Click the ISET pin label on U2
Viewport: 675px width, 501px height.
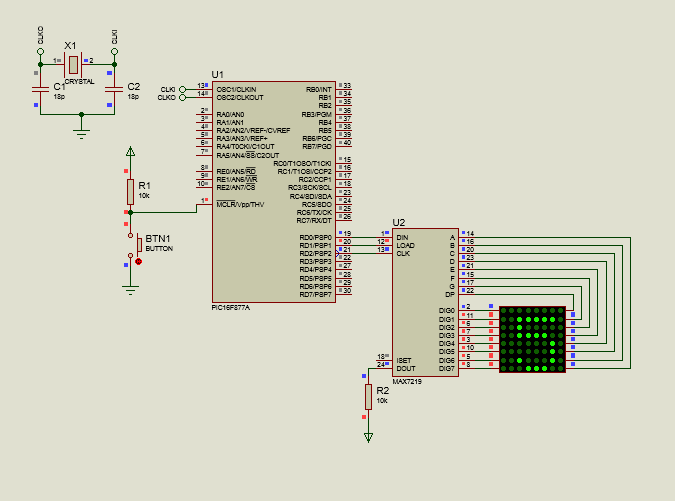point(404,360)
